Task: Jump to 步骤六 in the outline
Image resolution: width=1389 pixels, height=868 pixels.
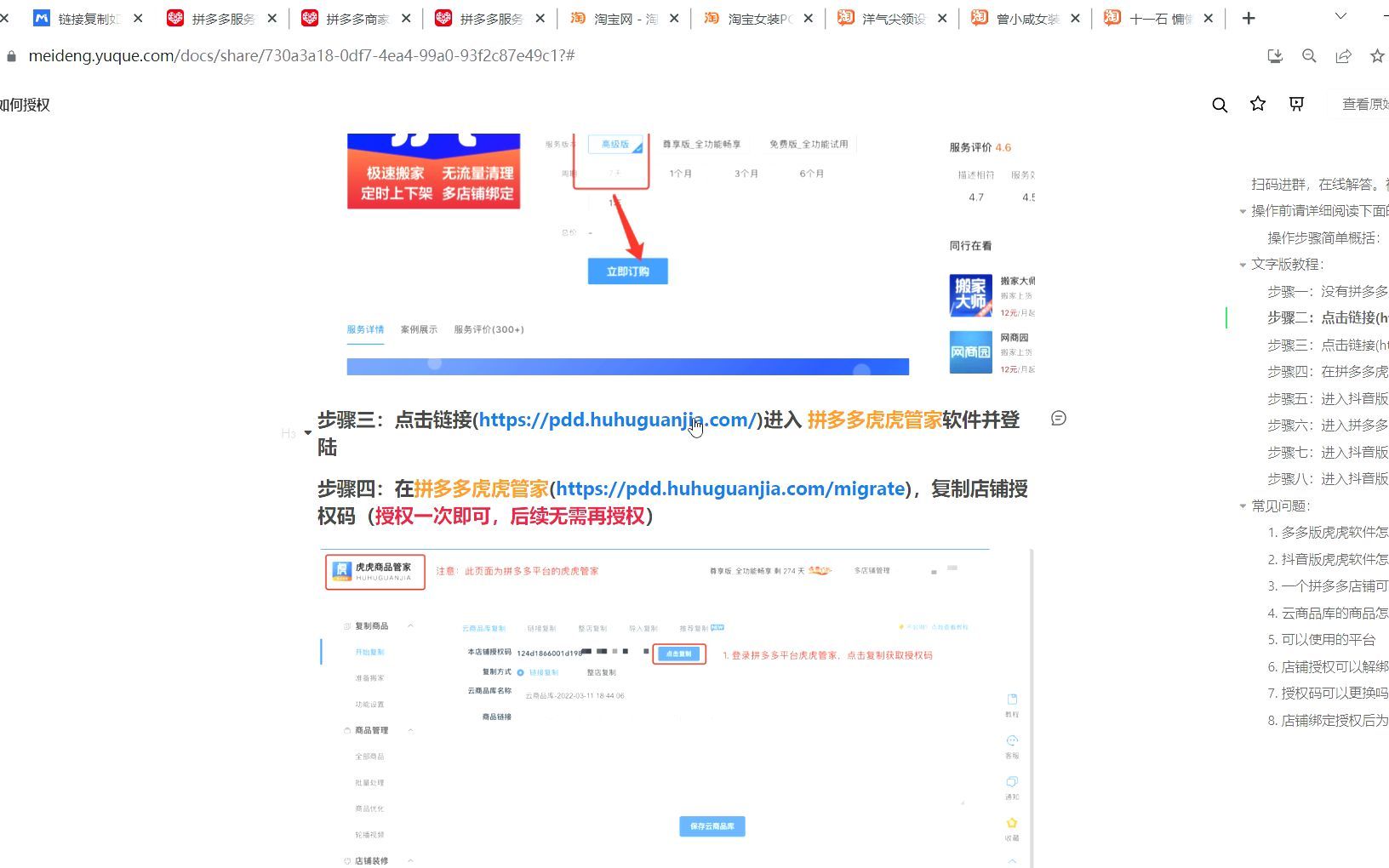Action: (1328, 425)
